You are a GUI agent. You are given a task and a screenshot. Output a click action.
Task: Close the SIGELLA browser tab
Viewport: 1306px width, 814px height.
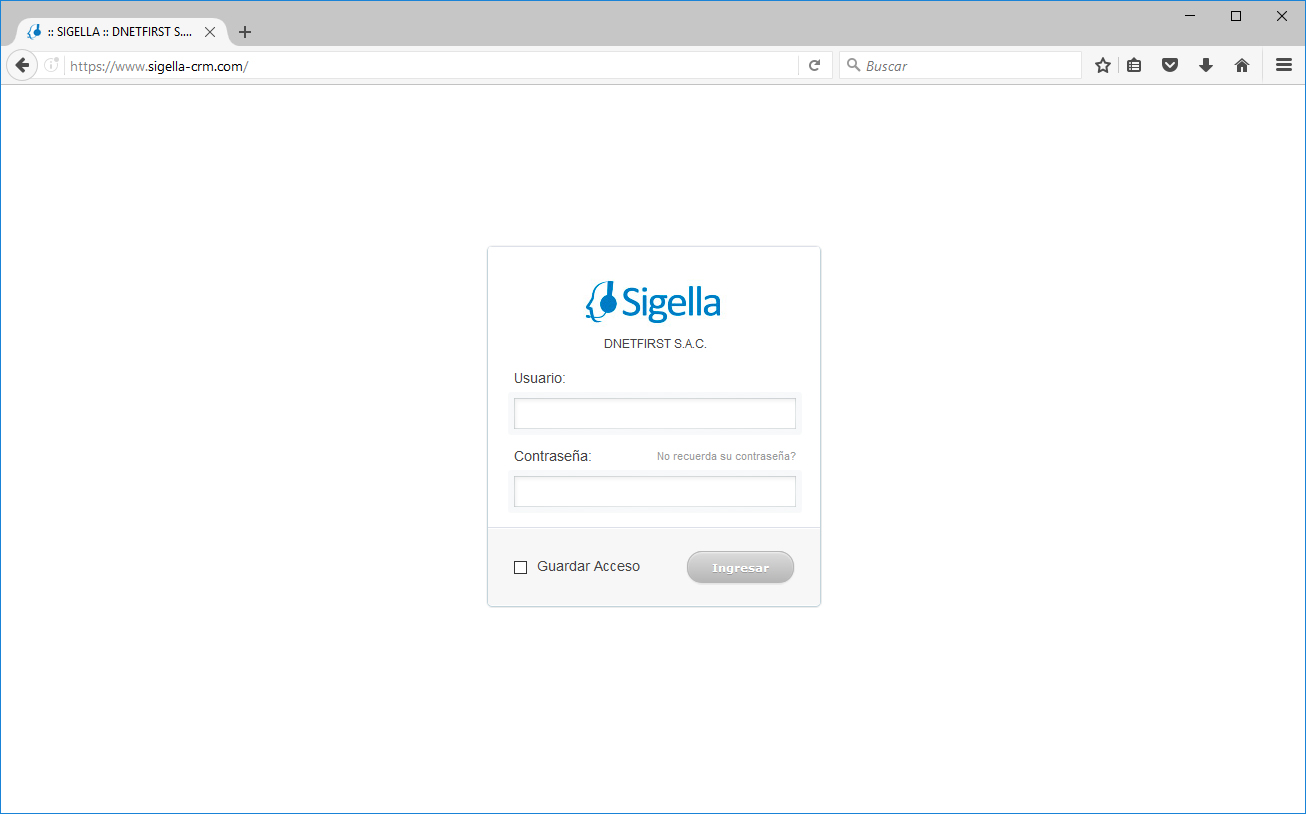pos(210,32)
